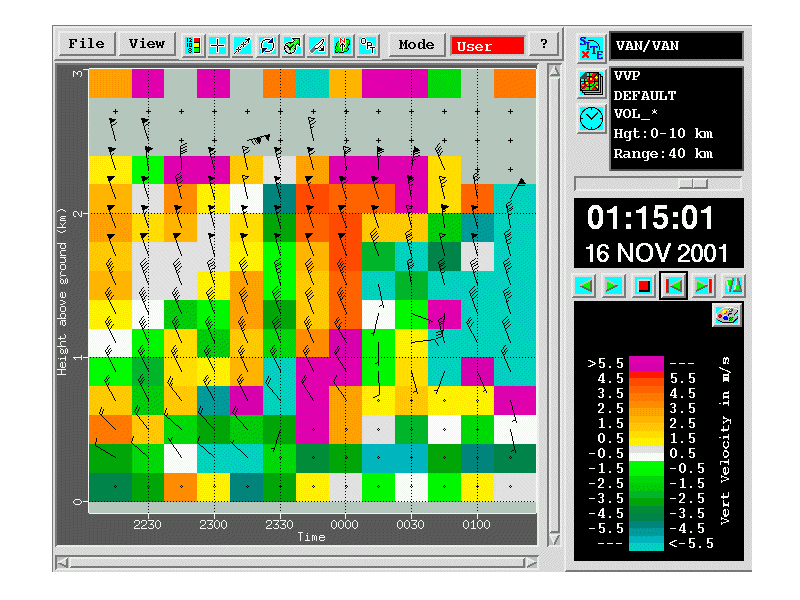
Task: Select the crosshair cursor tool
Action: point(218,45)
